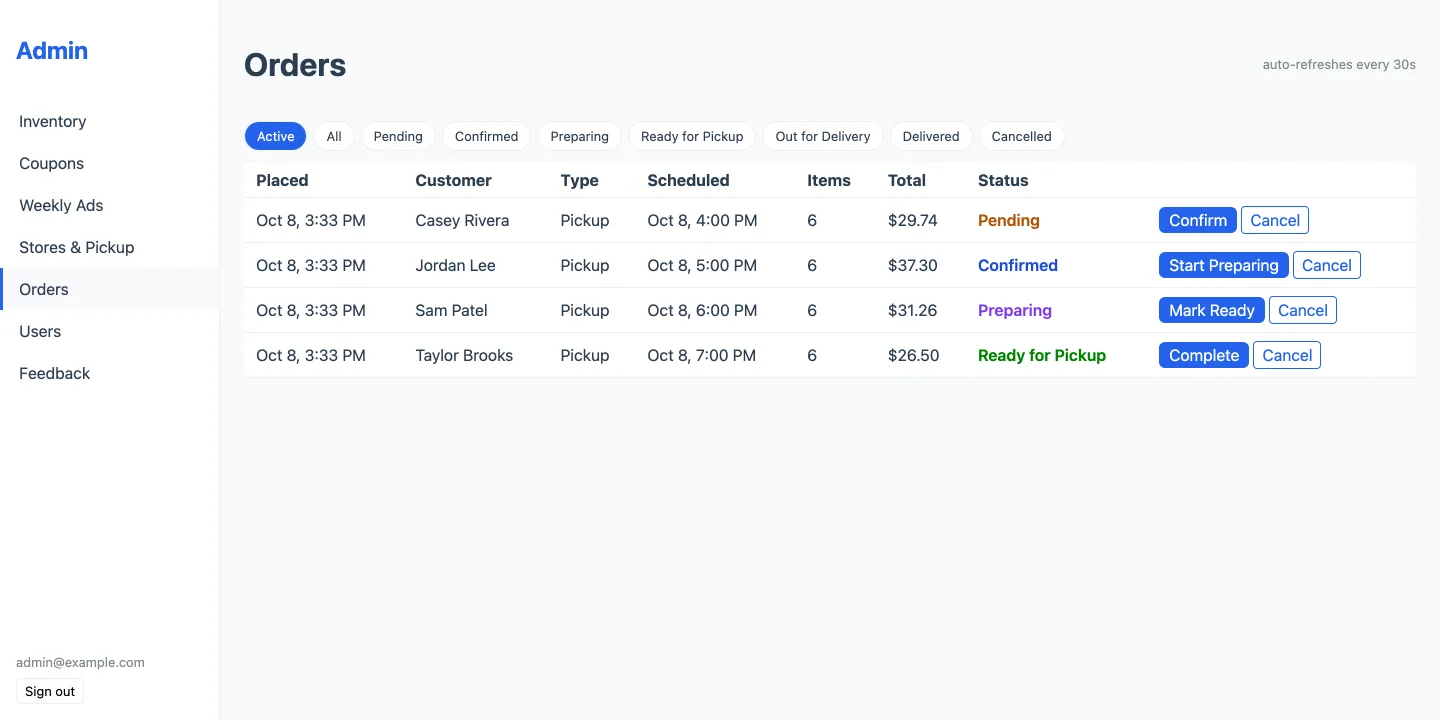
Task: Go to Coupons in the sidebar
Action: 109,163
